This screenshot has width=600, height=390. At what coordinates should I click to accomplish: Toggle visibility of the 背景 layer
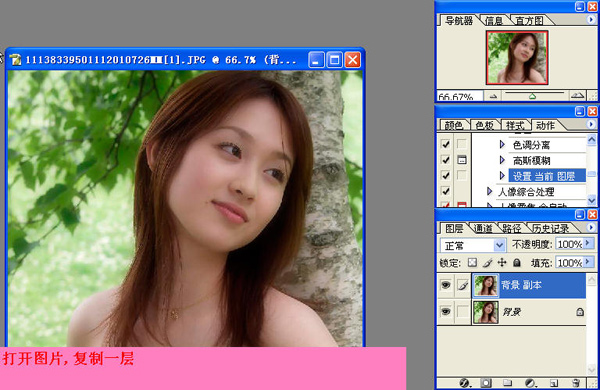(445, 312)
